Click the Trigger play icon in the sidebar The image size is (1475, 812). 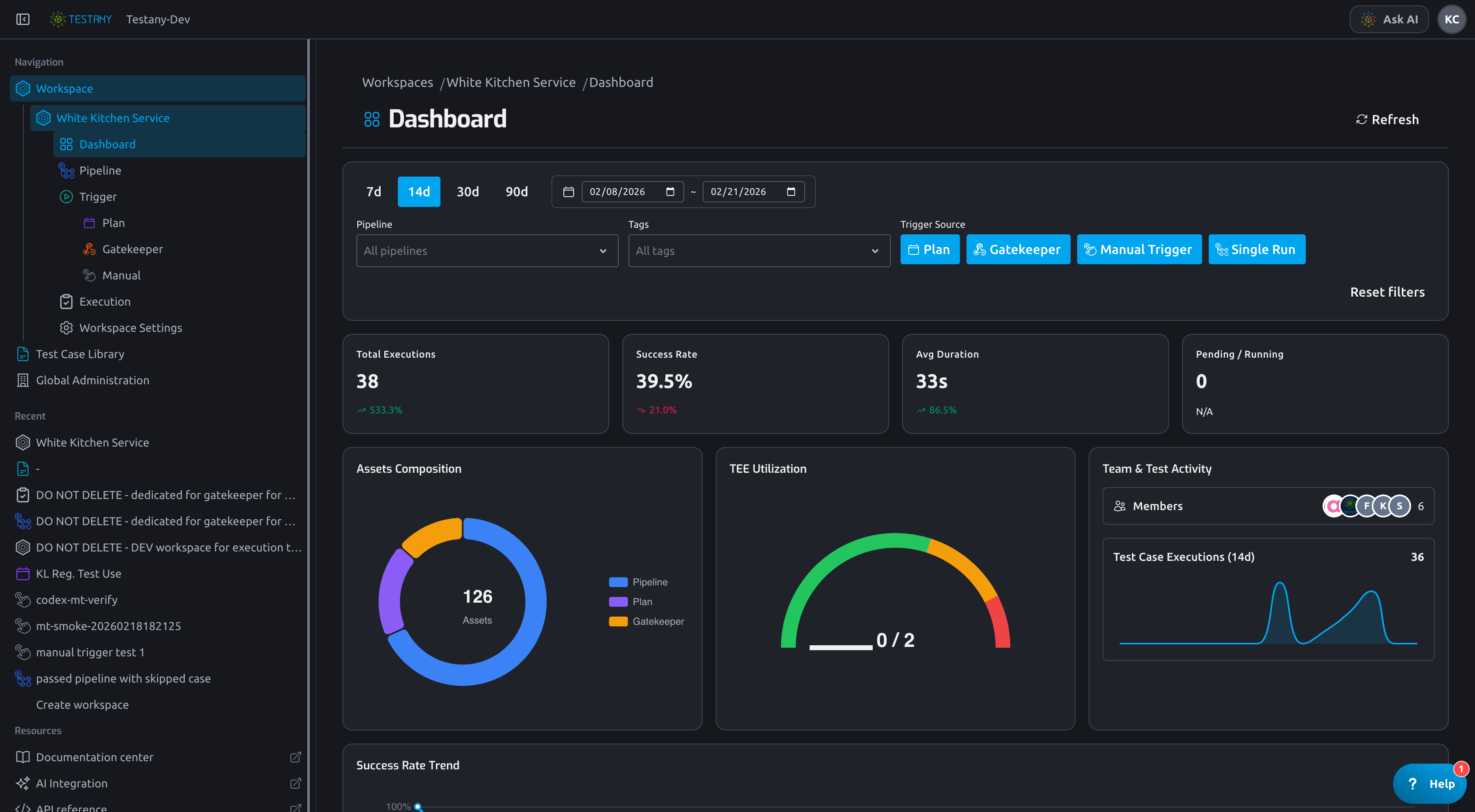66,197
